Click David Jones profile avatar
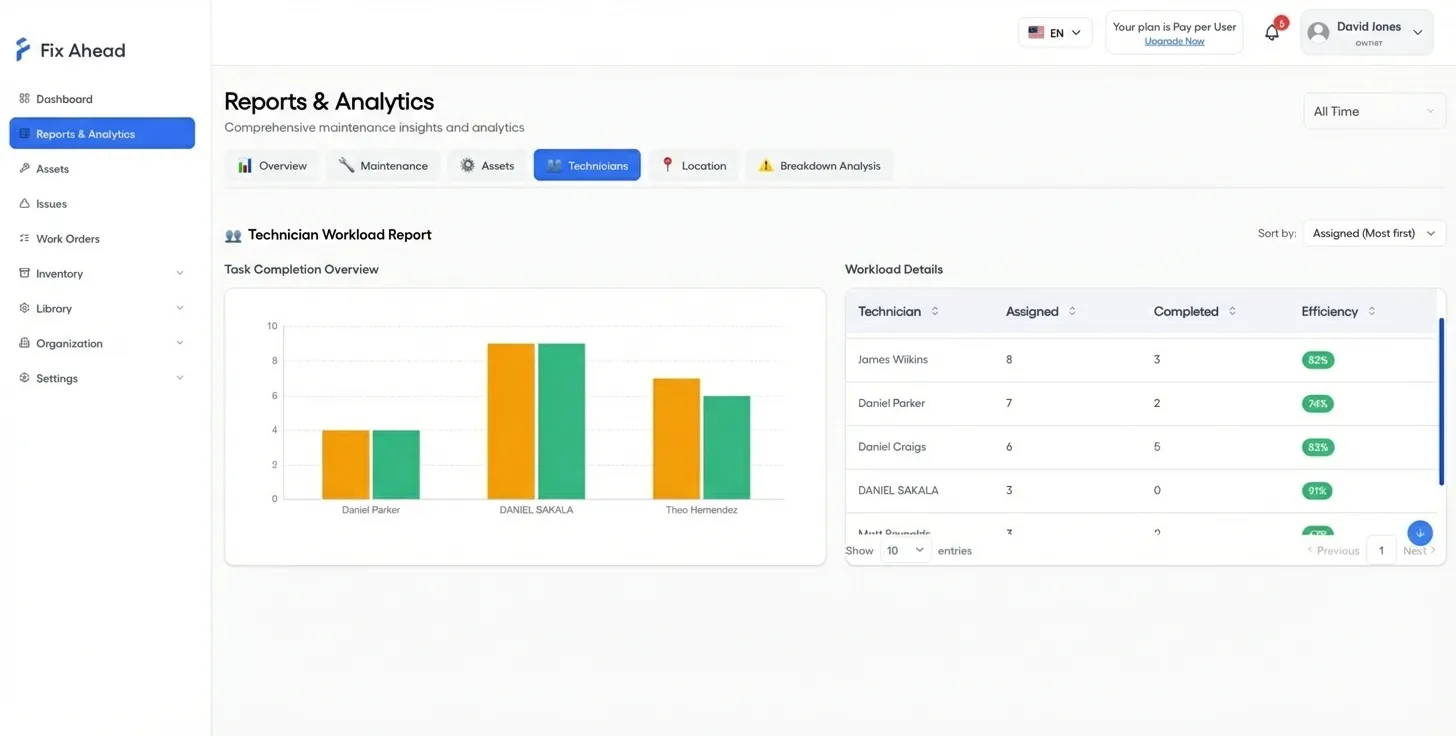Screen dimensions: 1456x736 (x=1318, y=33)
